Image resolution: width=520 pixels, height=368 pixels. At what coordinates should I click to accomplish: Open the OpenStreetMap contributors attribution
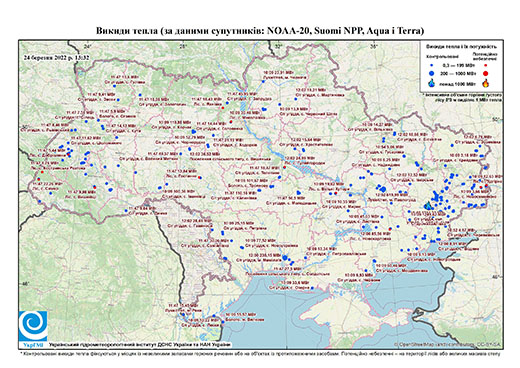(x=447, y=344)
